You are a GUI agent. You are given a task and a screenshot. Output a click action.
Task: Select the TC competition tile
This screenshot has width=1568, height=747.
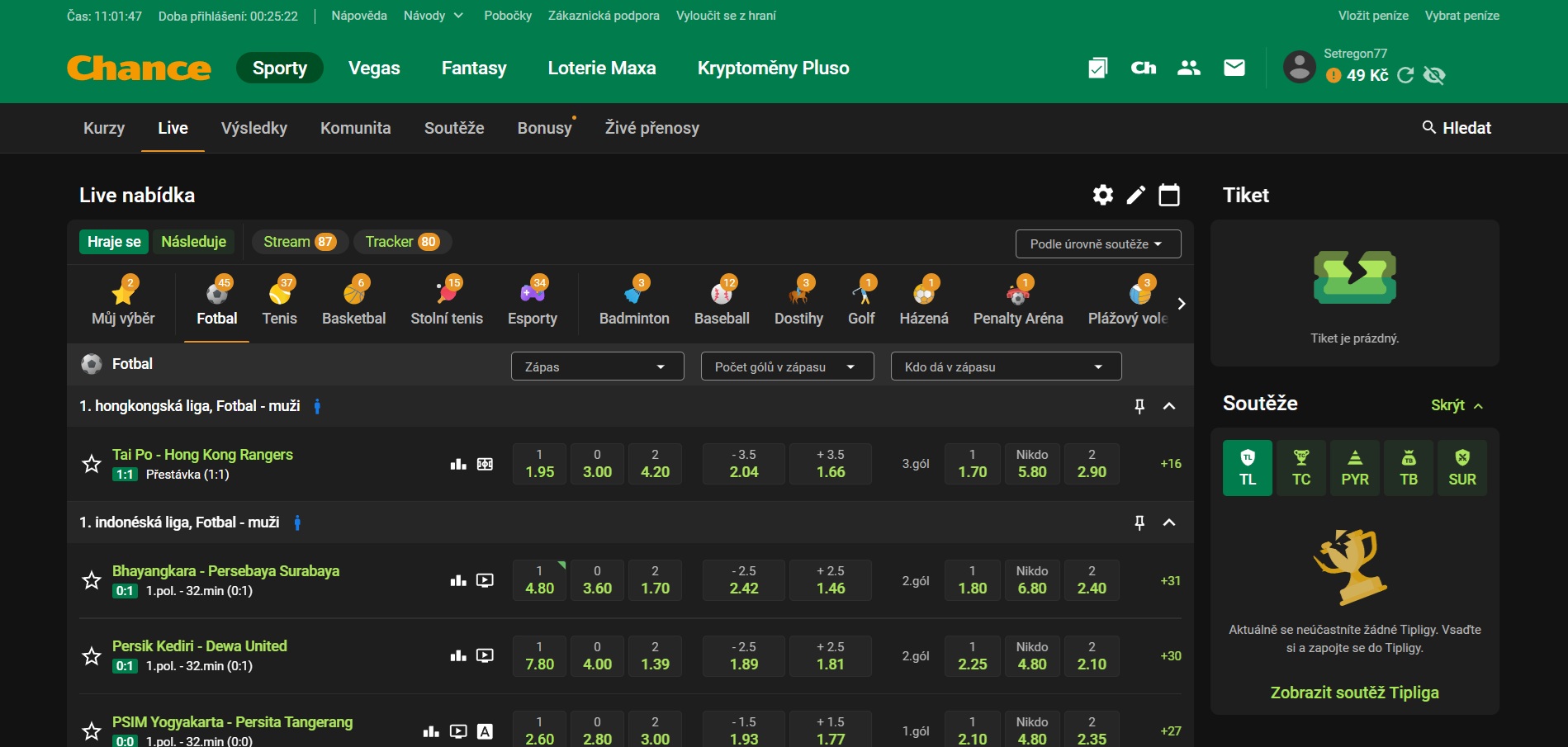coord(1301,468)
